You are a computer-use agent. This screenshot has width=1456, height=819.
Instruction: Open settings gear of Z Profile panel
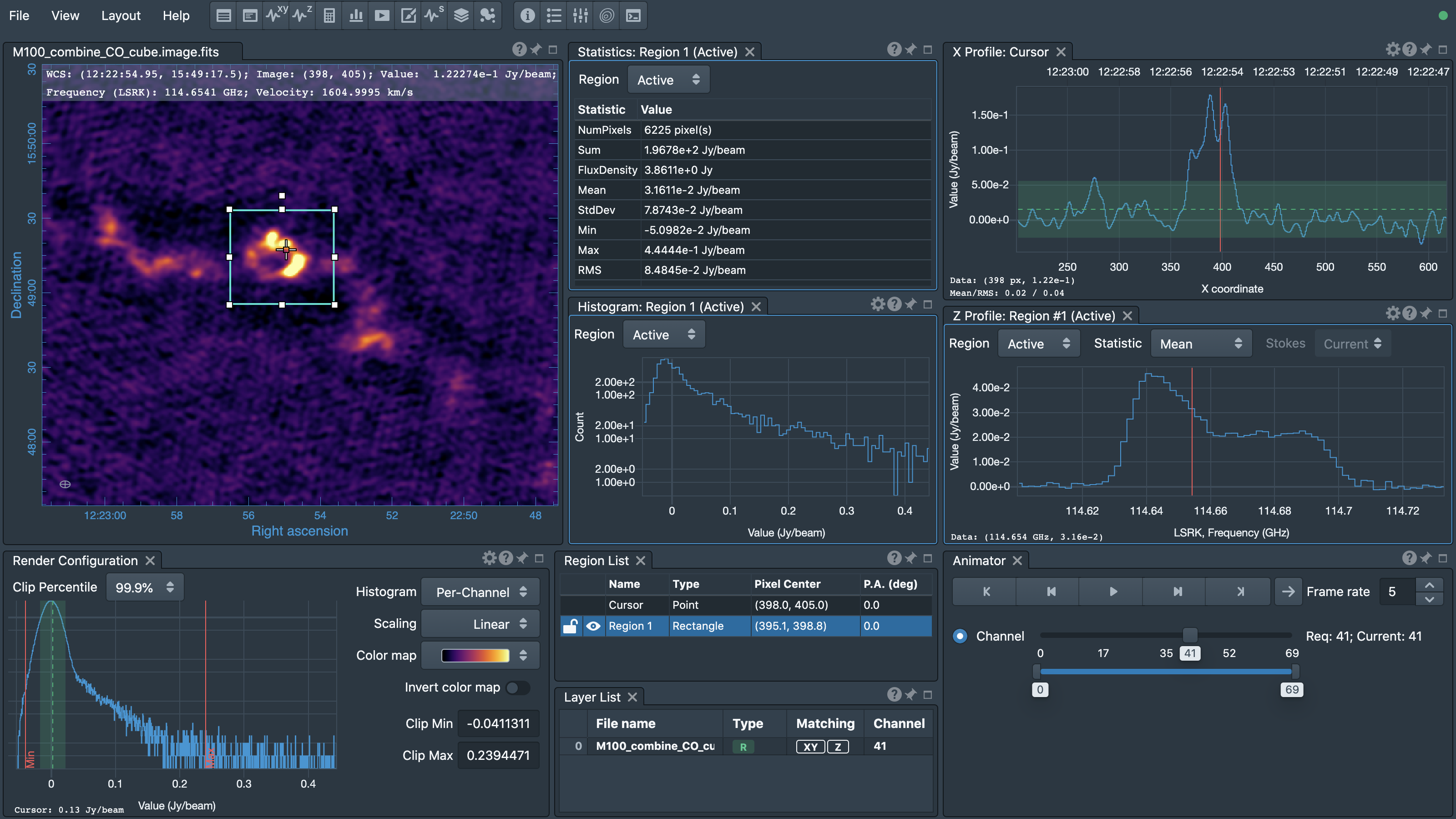point(1393,313)
